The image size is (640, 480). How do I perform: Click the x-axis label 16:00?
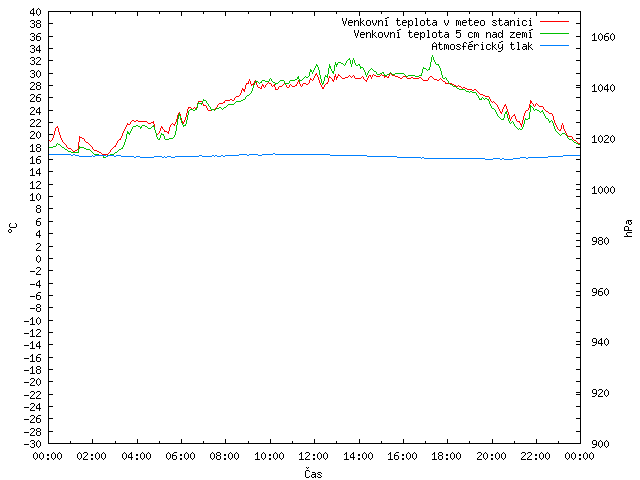[x=402, y=456]
